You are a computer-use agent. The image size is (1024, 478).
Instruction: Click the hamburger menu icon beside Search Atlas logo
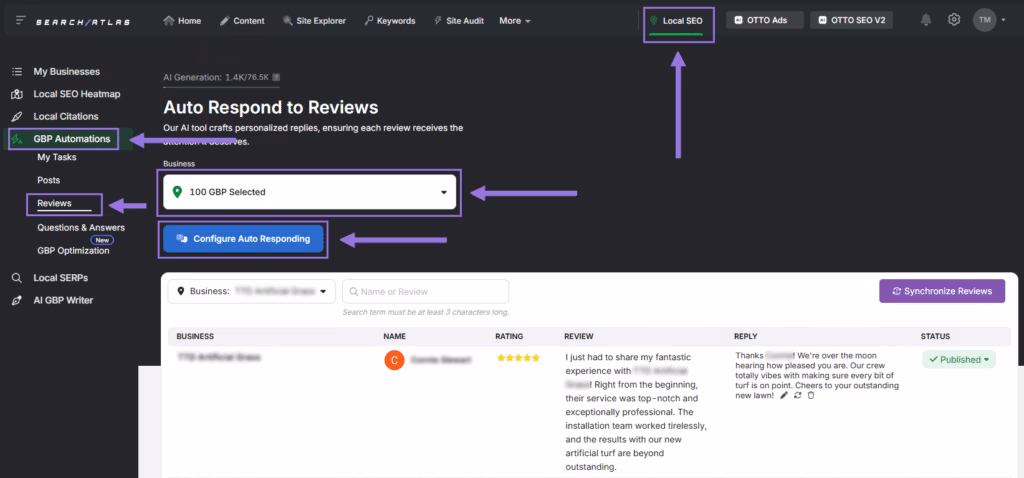[20, 20]
